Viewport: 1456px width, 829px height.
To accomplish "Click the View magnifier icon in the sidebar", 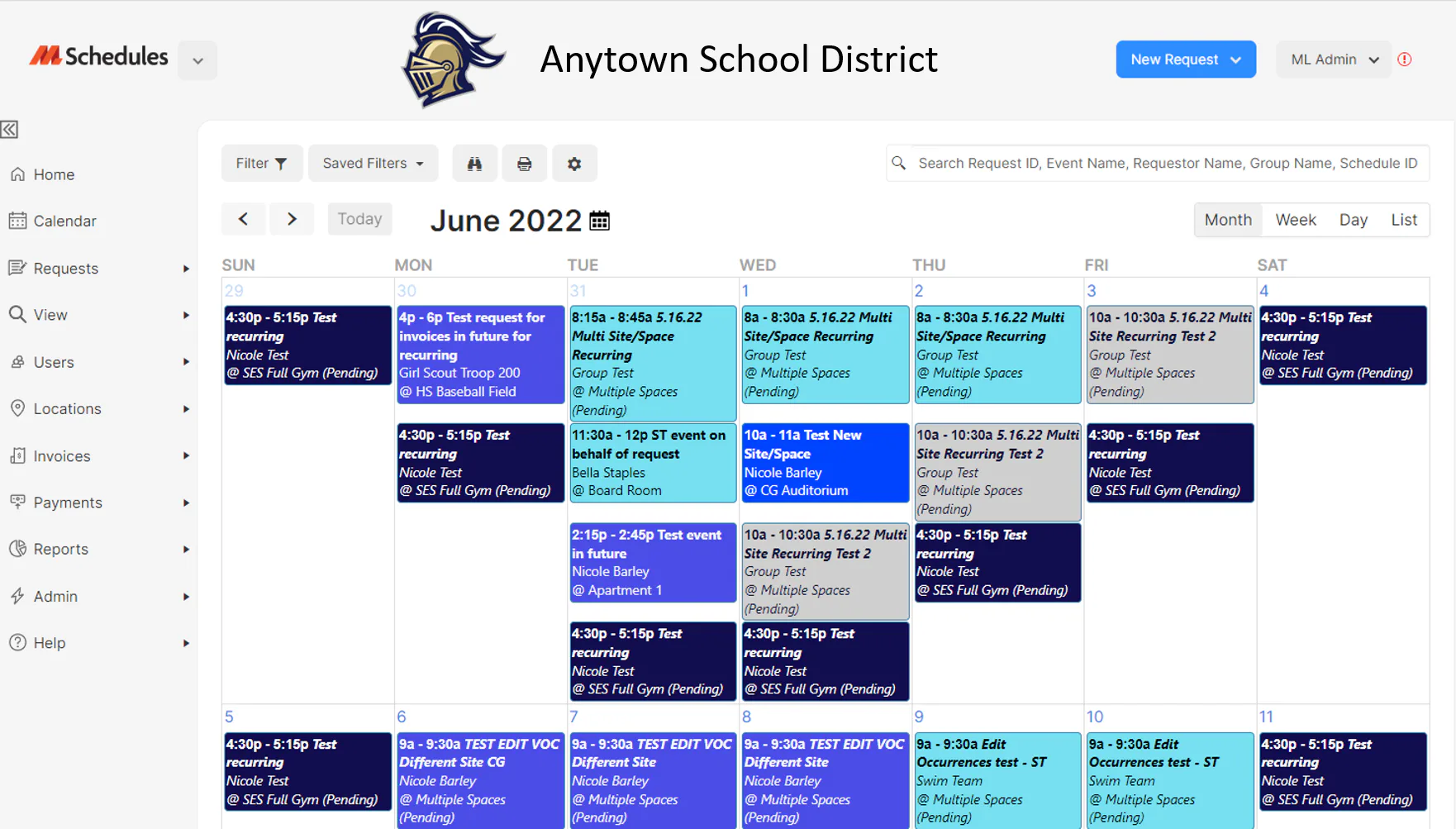I will coord(17,314).
